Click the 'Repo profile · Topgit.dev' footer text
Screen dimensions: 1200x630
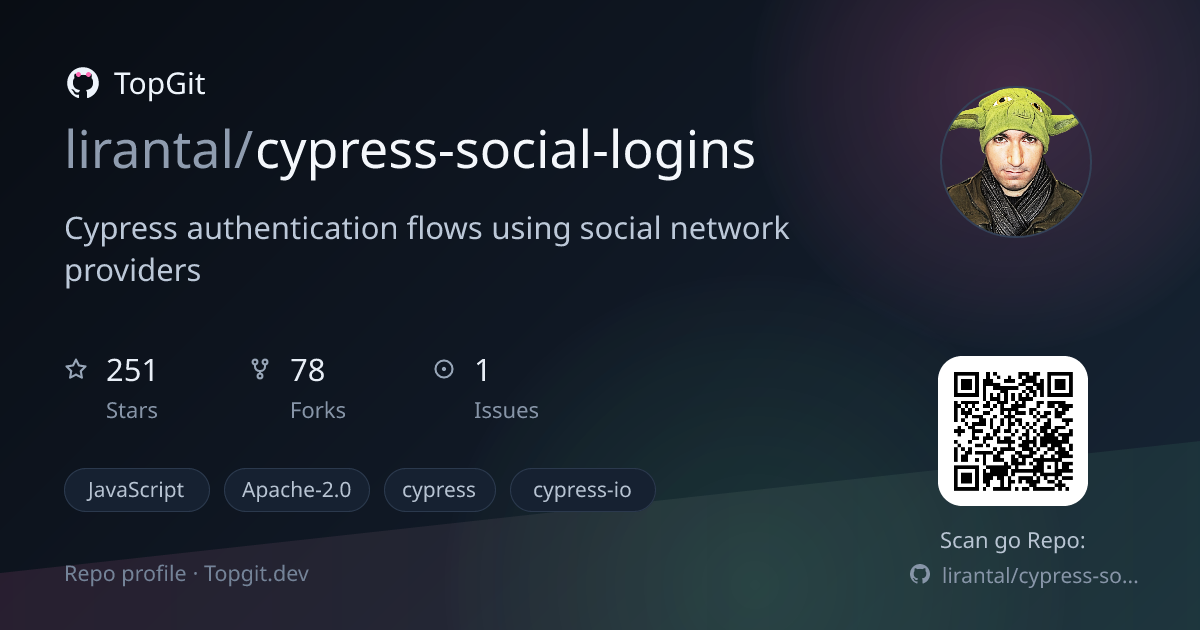tap(187, 574)
